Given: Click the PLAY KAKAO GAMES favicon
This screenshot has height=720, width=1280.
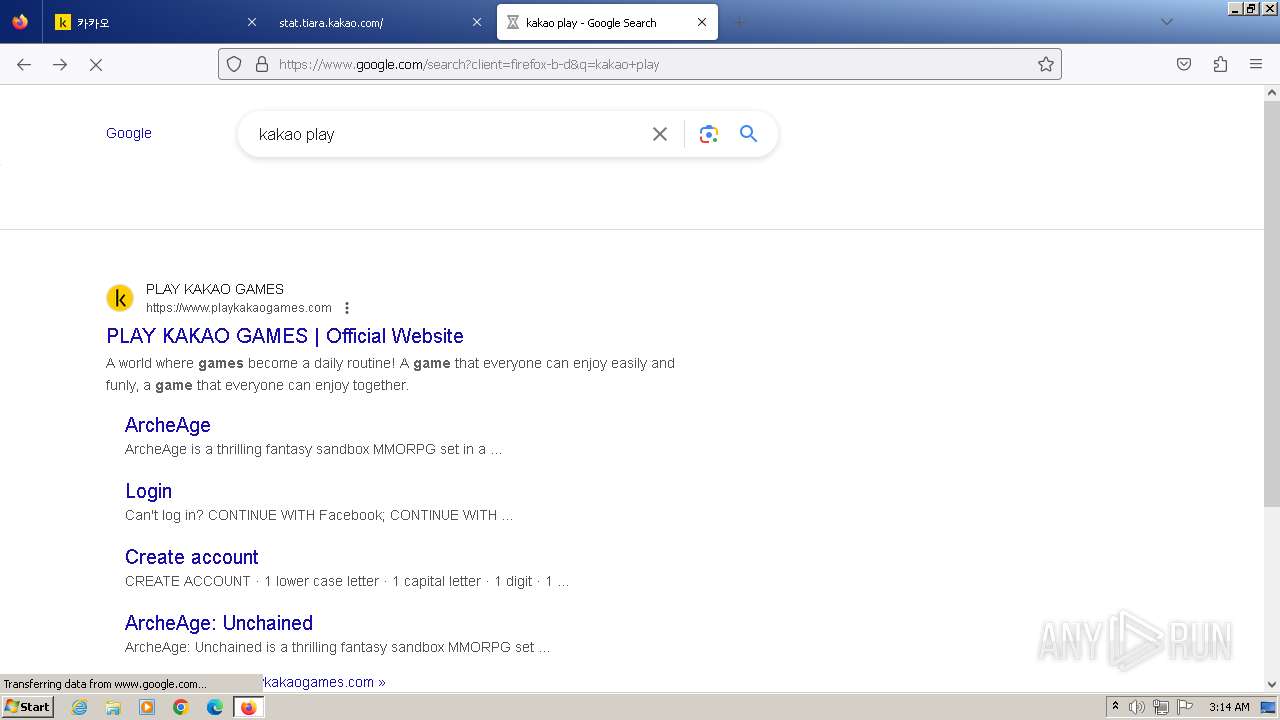Looking at the screenshot, I should click(x=120, y=298).
